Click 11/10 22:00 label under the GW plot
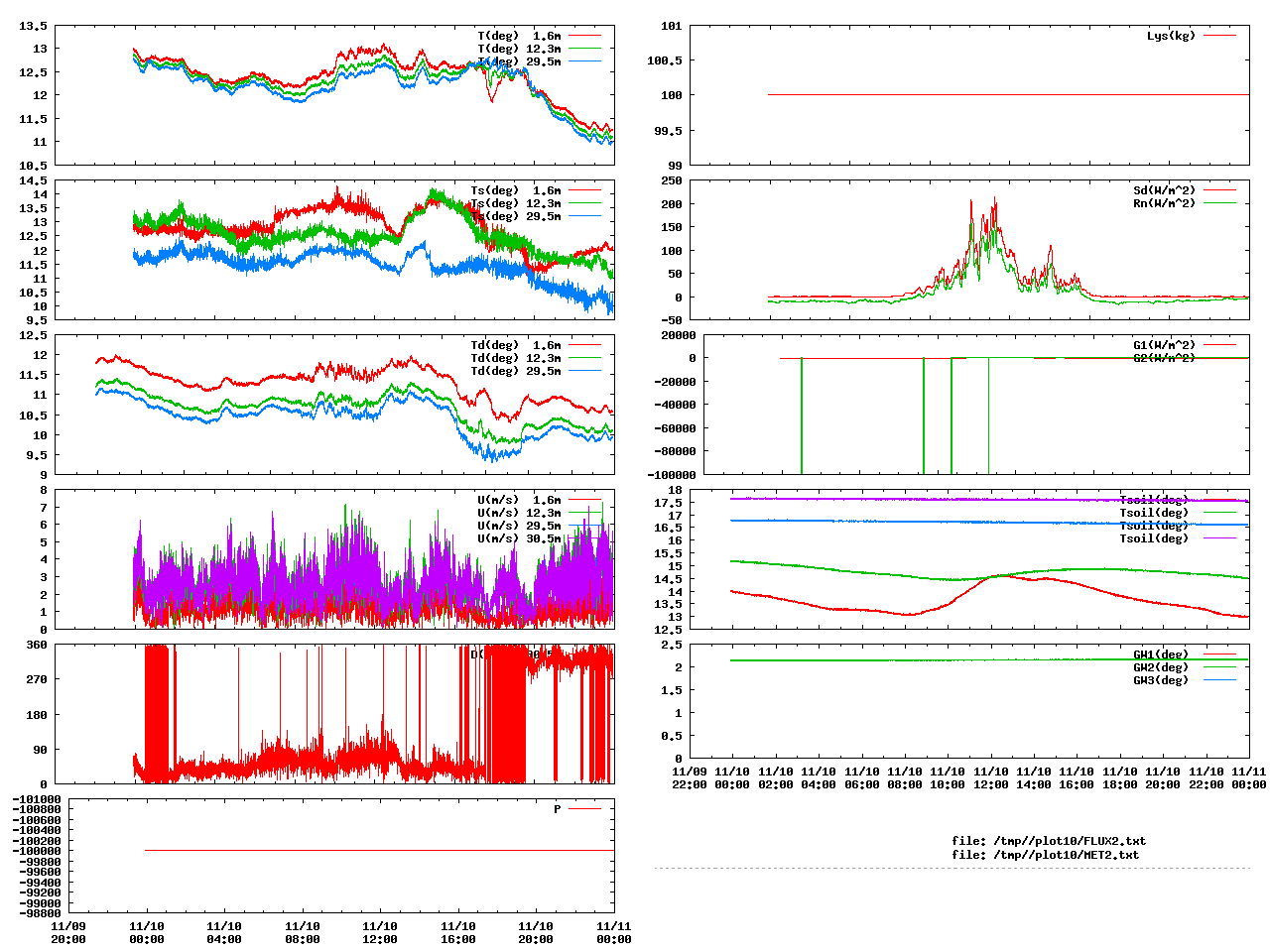The image size is (1270, 952). pos(1206,777)
